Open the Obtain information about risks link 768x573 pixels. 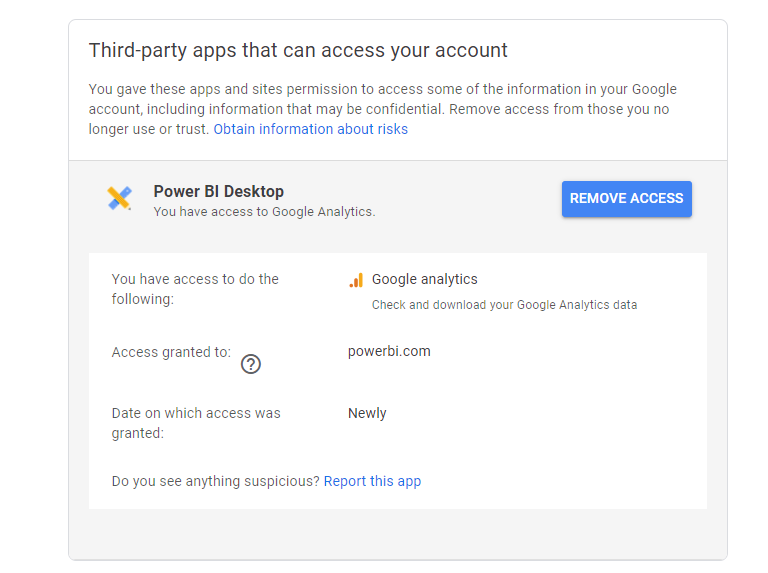311,129
